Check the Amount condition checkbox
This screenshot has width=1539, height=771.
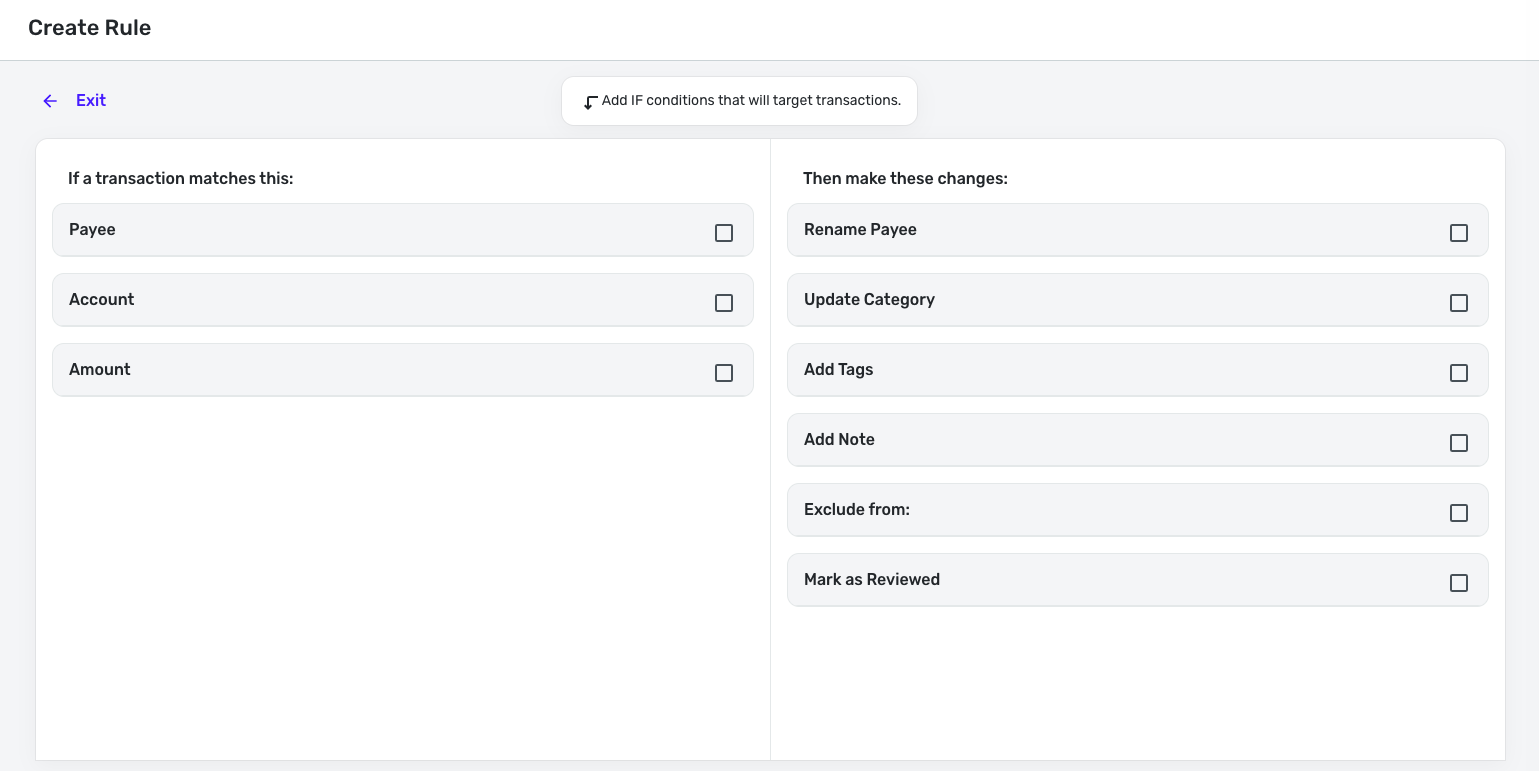[724, 373]
